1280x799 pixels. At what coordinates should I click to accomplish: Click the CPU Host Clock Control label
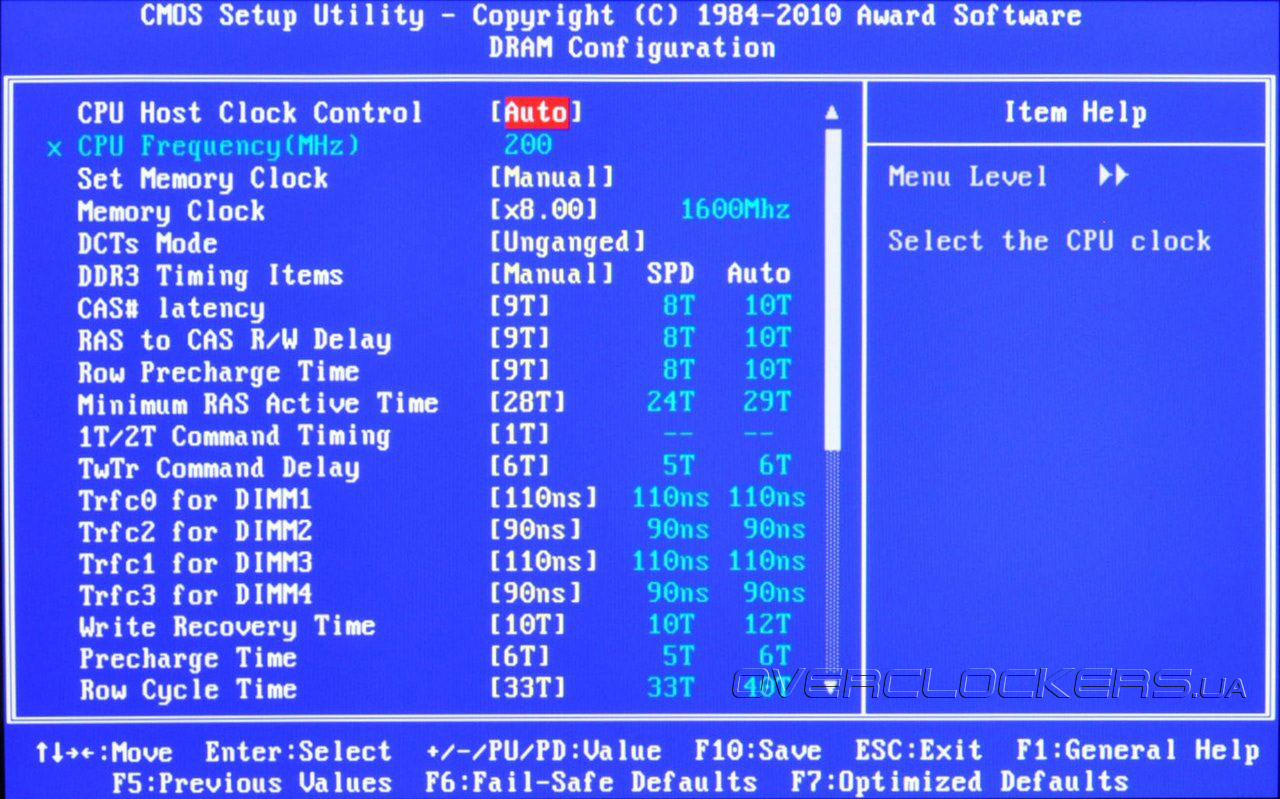[250, 113]
